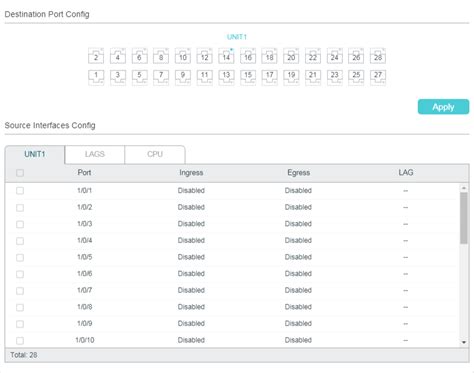Check the select-all checkbox in table header
Image resolution: width=474 pixels, height=373 pixels.
(x=20, y=173)
